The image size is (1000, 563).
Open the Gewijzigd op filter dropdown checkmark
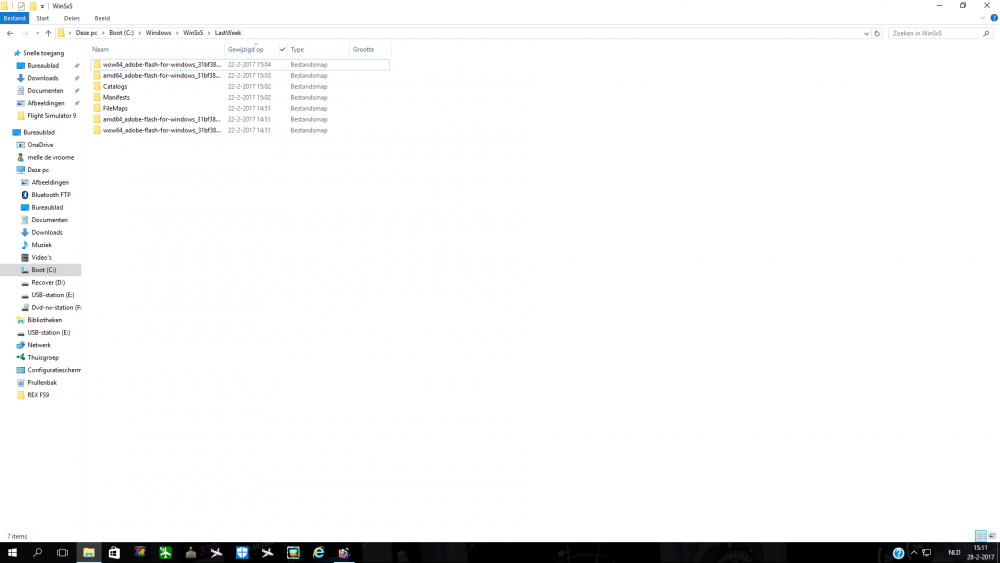(x=283, y=49)
